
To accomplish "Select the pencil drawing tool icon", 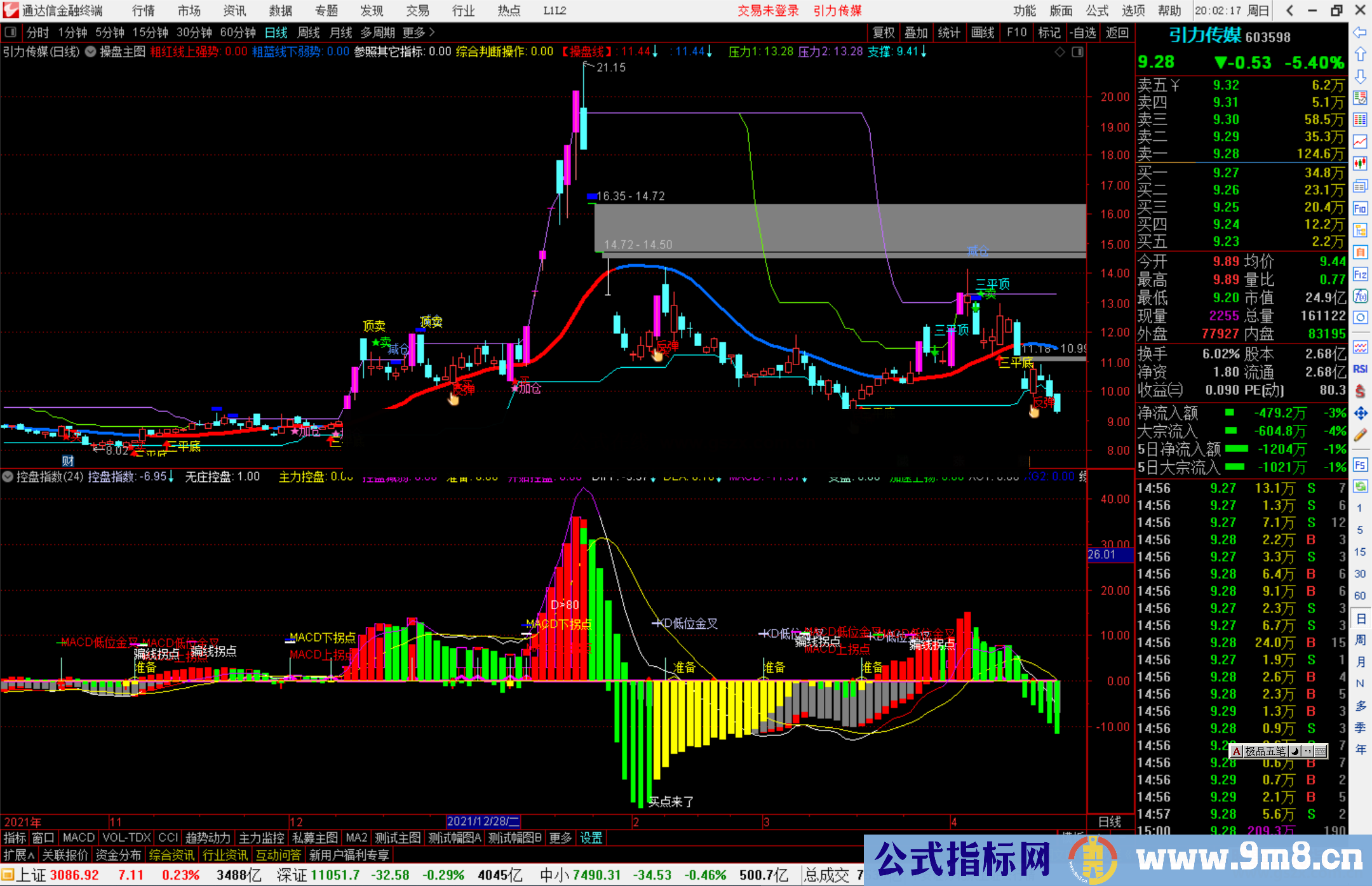I will (x=1360, y=435).
